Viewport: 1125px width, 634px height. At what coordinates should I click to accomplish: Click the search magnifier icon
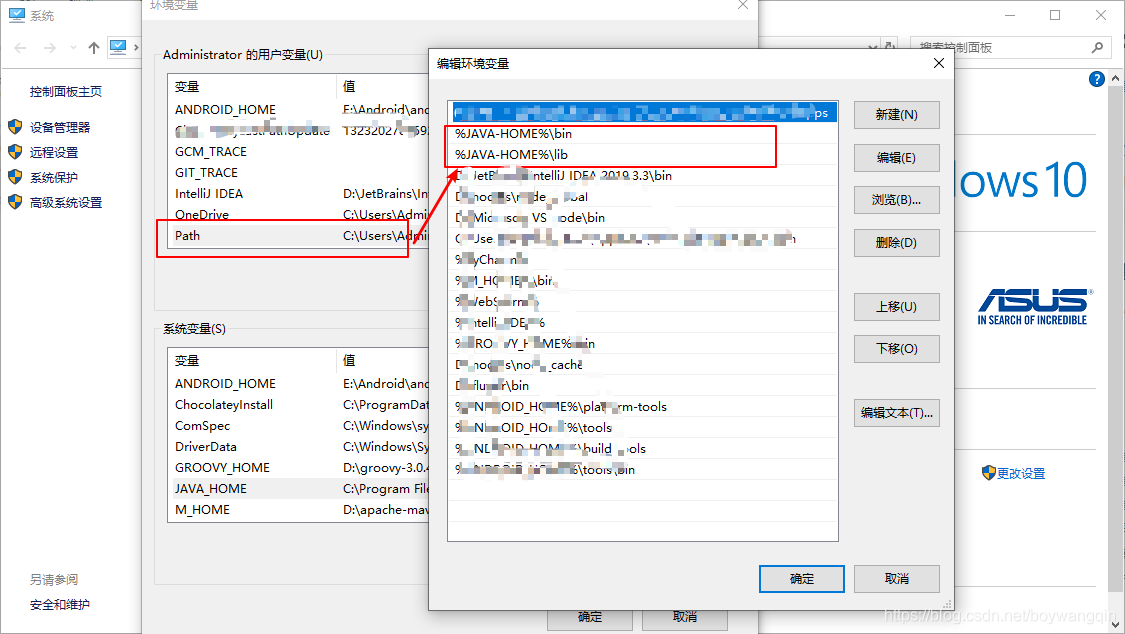pos(1096,47)
